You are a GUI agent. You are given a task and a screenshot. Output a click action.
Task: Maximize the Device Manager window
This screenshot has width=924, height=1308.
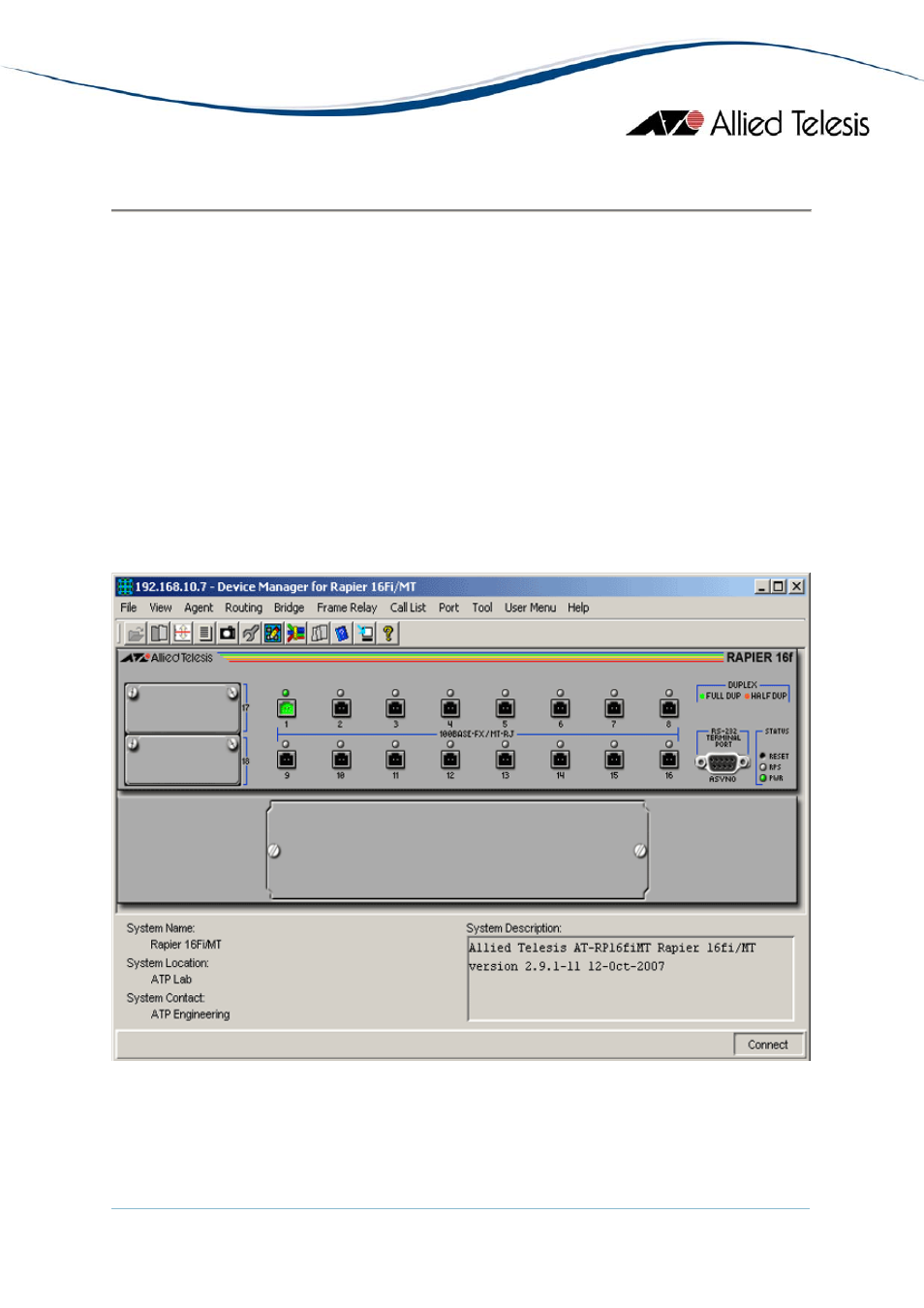click(778, 586)
